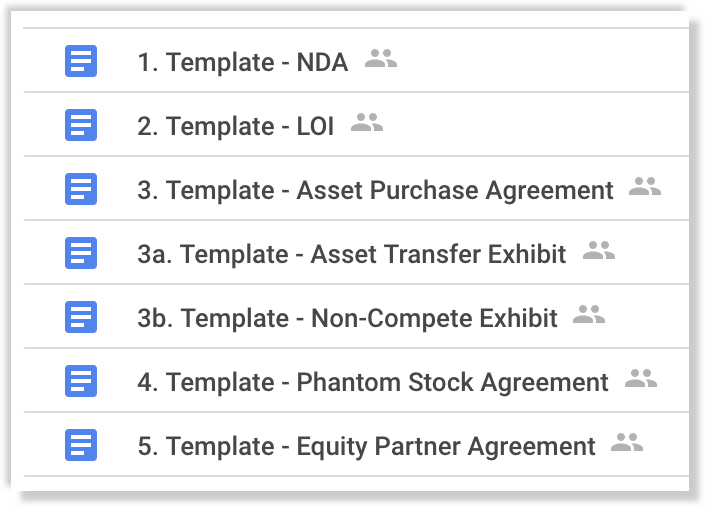Viewport: 705px width, 507px height.
Task: Click the Docs icon for Asset Transfer Exhibit
Action: pos(80,253)
